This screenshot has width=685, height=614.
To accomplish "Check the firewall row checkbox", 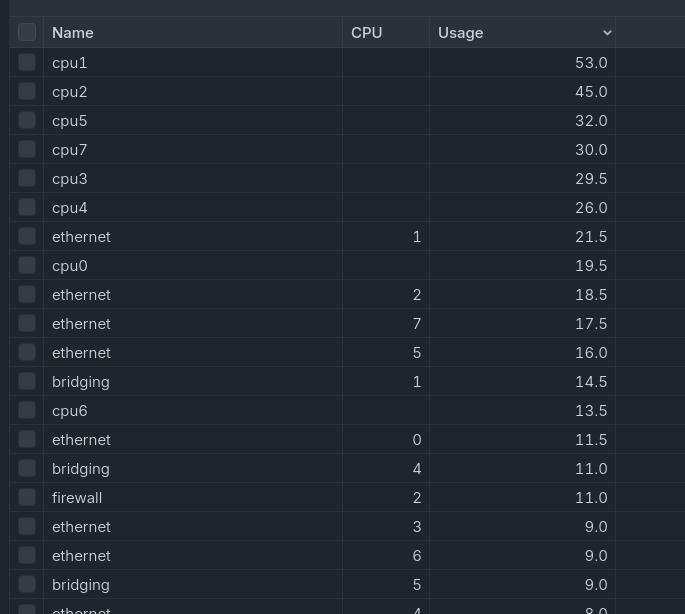I will (27, 497).
